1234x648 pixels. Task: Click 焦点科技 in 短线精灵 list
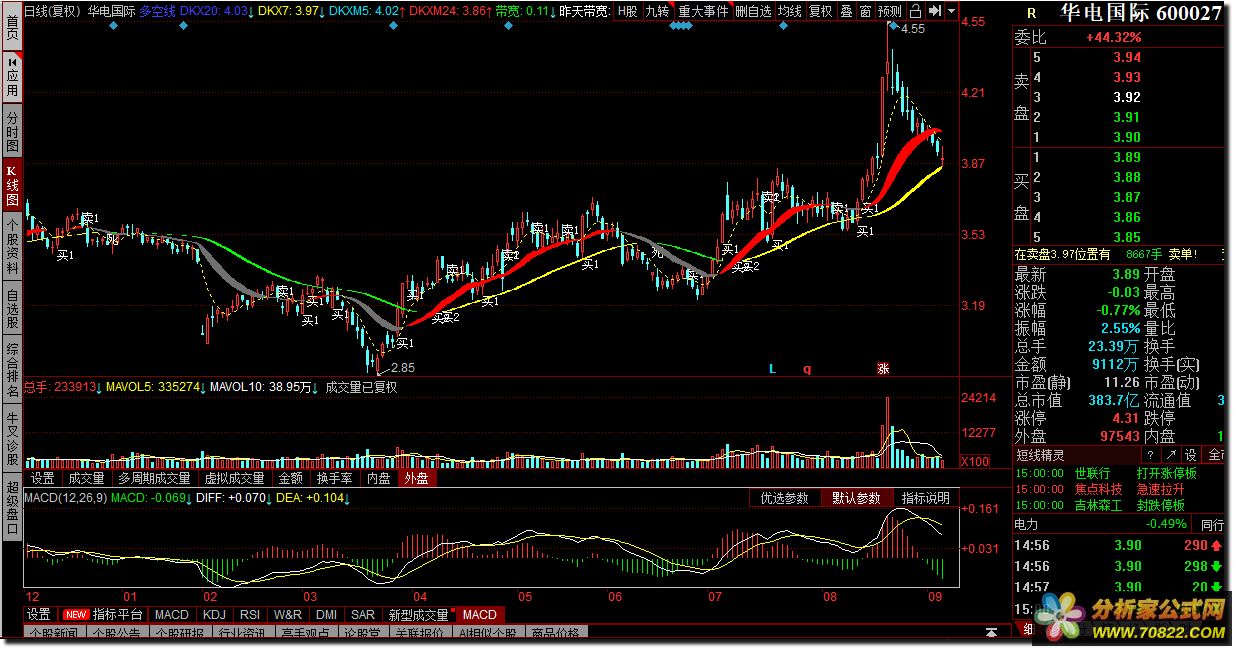1098,489
